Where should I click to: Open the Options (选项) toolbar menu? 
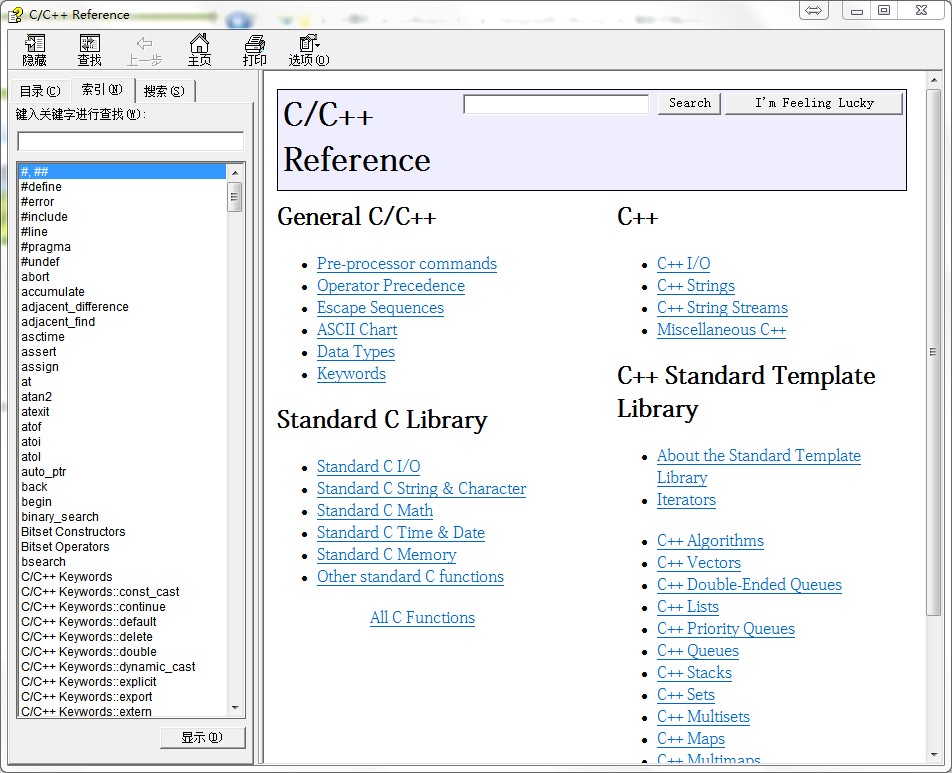pos(308,49)
